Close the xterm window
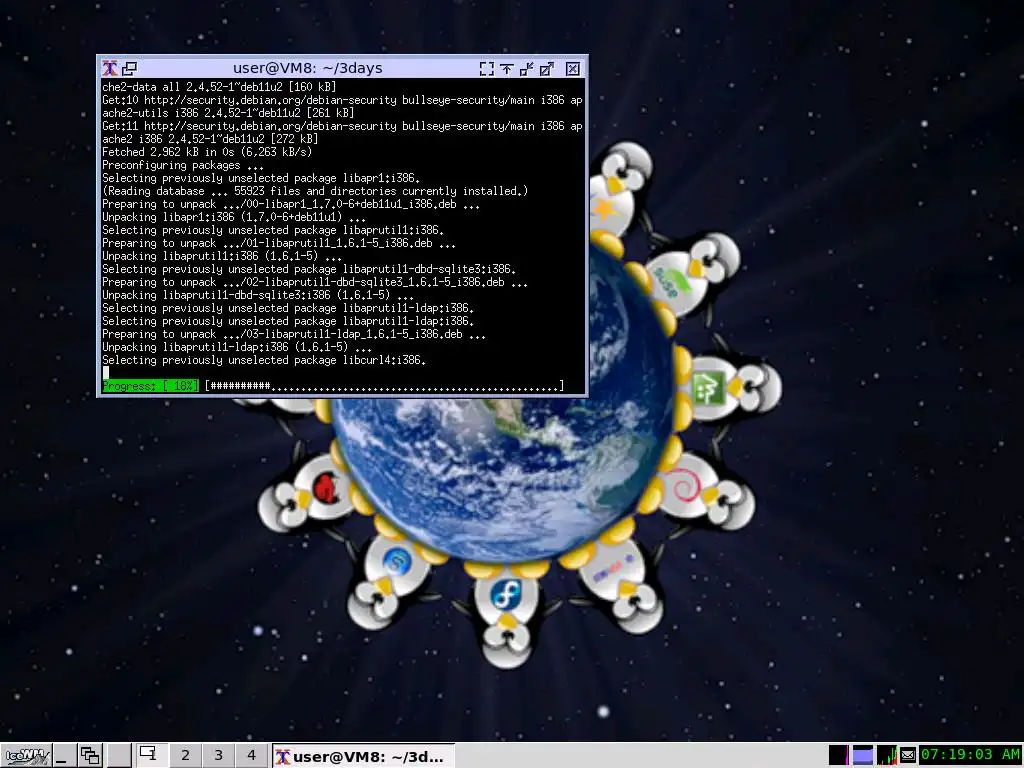The height and width of the screenshot is (768, 1024). point(573,69)
